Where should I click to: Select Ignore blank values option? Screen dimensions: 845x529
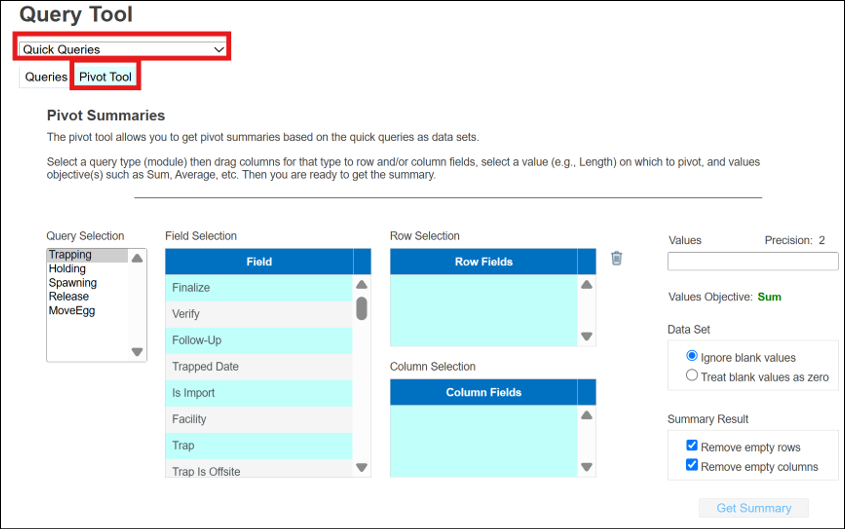[692, 357]
